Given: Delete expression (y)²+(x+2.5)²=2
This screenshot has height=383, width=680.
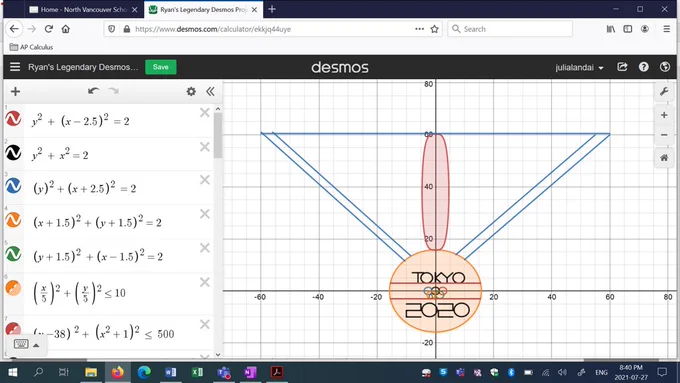Looking at the screenshot, I should coord(205,180).
